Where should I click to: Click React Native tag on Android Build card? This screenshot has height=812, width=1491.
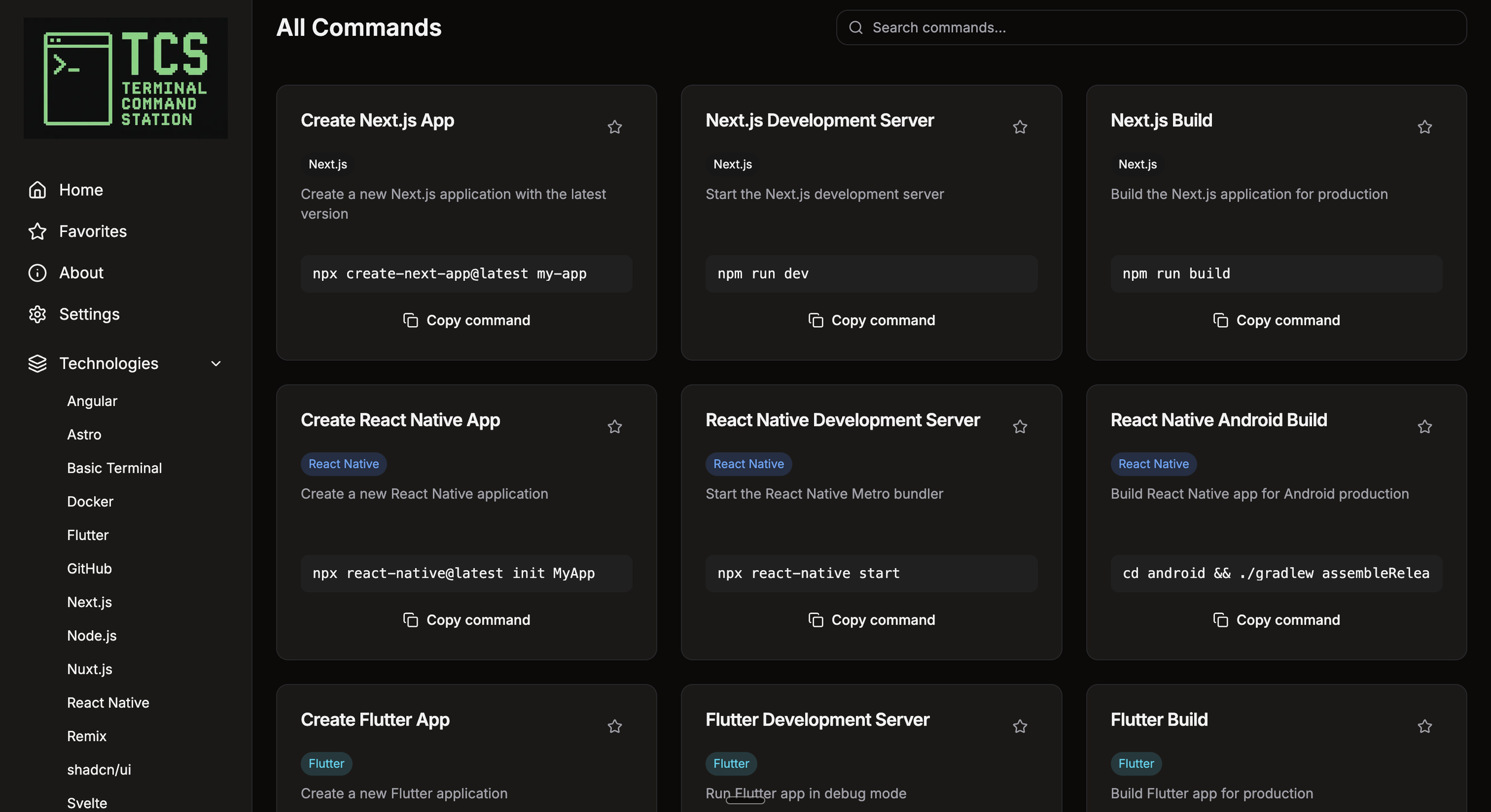pyautogui.click(x=1153, y=464)
